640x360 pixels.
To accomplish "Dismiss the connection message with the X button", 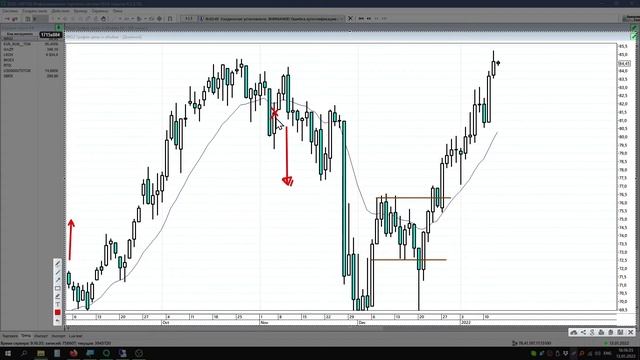I will (350, 19).
